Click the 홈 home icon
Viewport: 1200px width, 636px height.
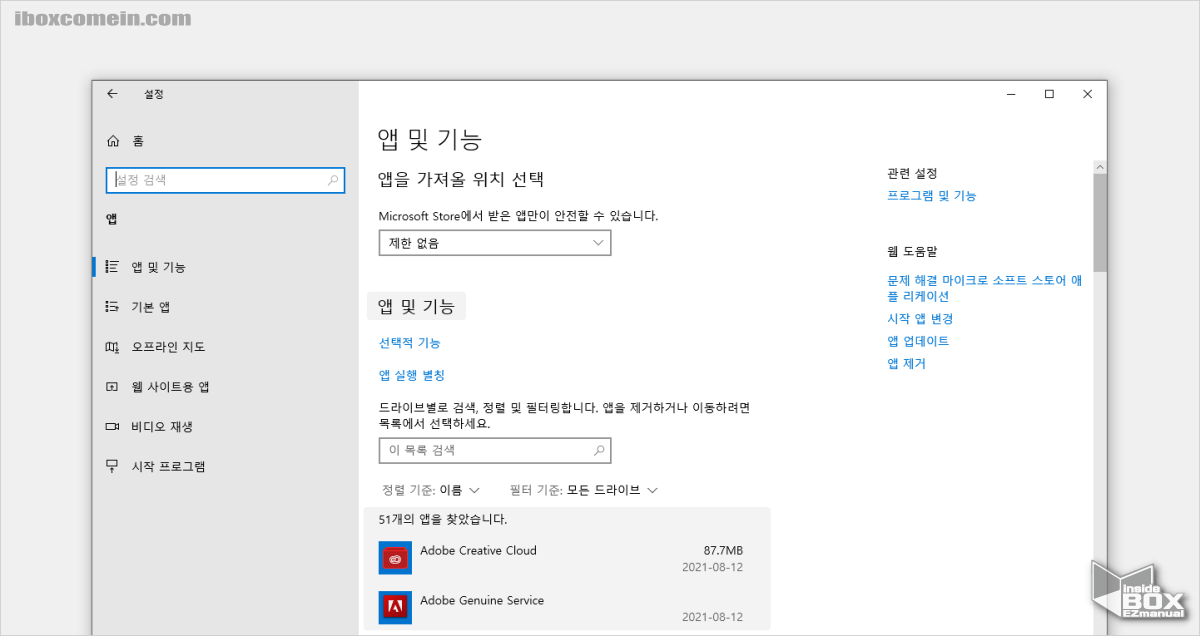tap(113, 140)
